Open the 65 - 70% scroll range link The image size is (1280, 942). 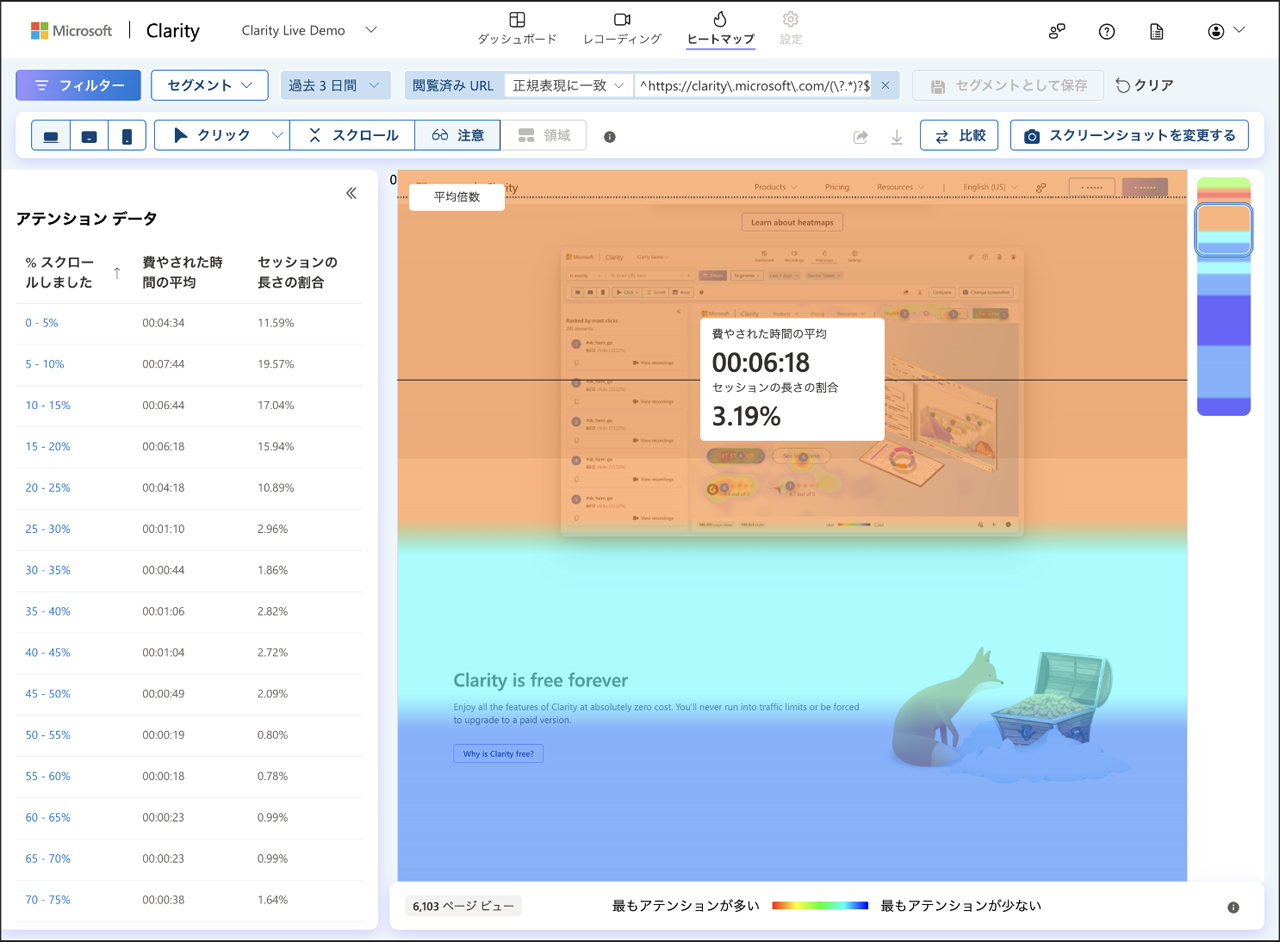coord(48,858)
